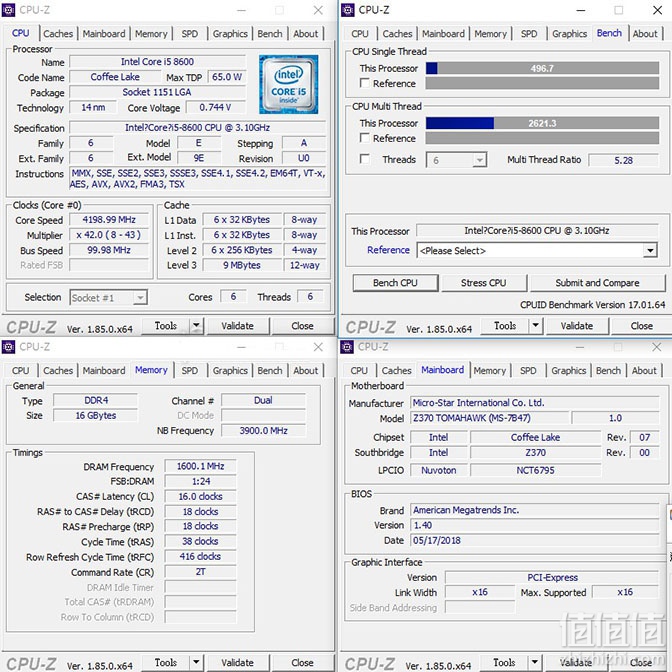Click the Tools button in the CPU window
This screenshot has width=672, height=672.
[165, 326]
